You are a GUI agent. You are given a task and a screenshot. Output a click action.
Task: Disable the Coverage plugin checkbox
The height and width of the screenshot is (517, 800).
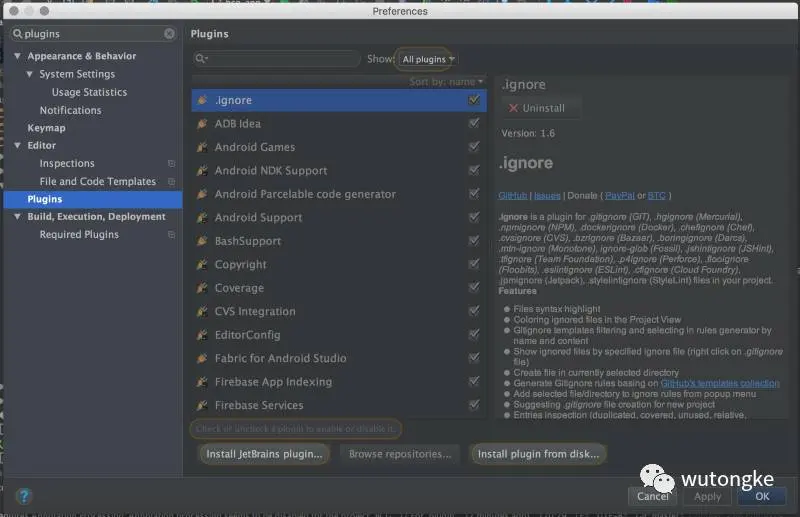(x=474, y=287)
